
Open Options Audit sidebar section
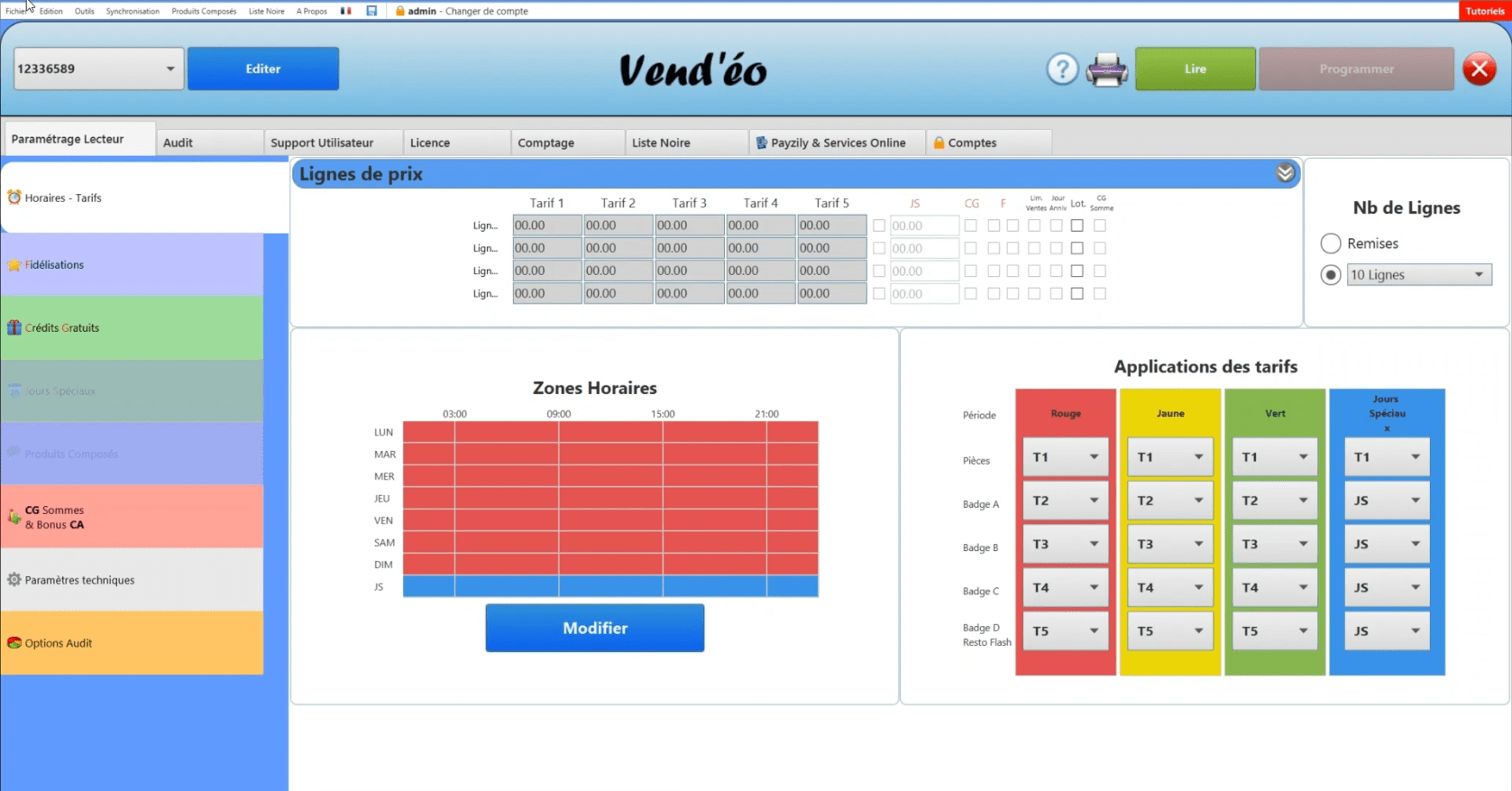(132, 643)
